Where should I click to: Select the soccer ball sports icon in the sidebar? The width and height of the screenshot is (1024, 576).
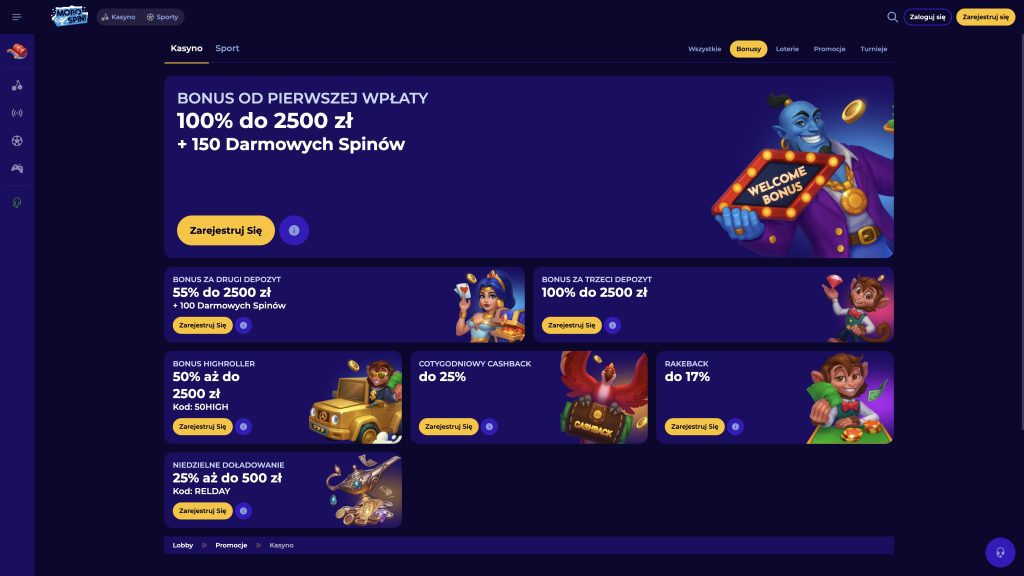[x=17, y=141]
